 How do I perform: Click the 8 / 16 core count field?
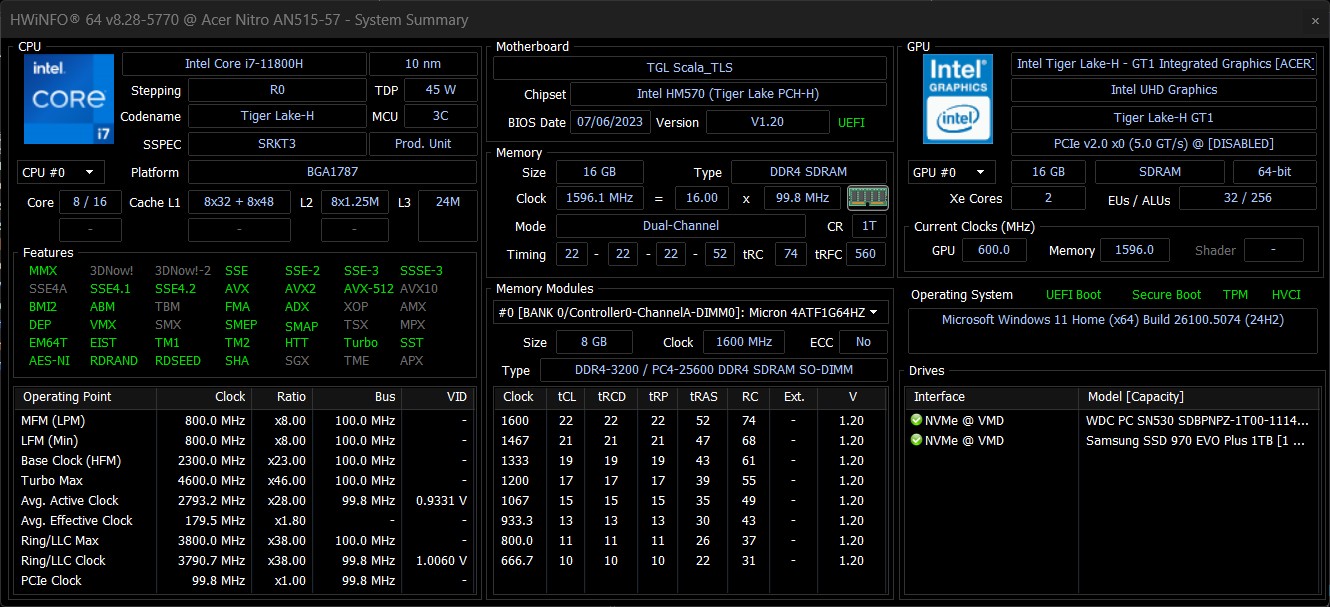(x=90, y=202)
